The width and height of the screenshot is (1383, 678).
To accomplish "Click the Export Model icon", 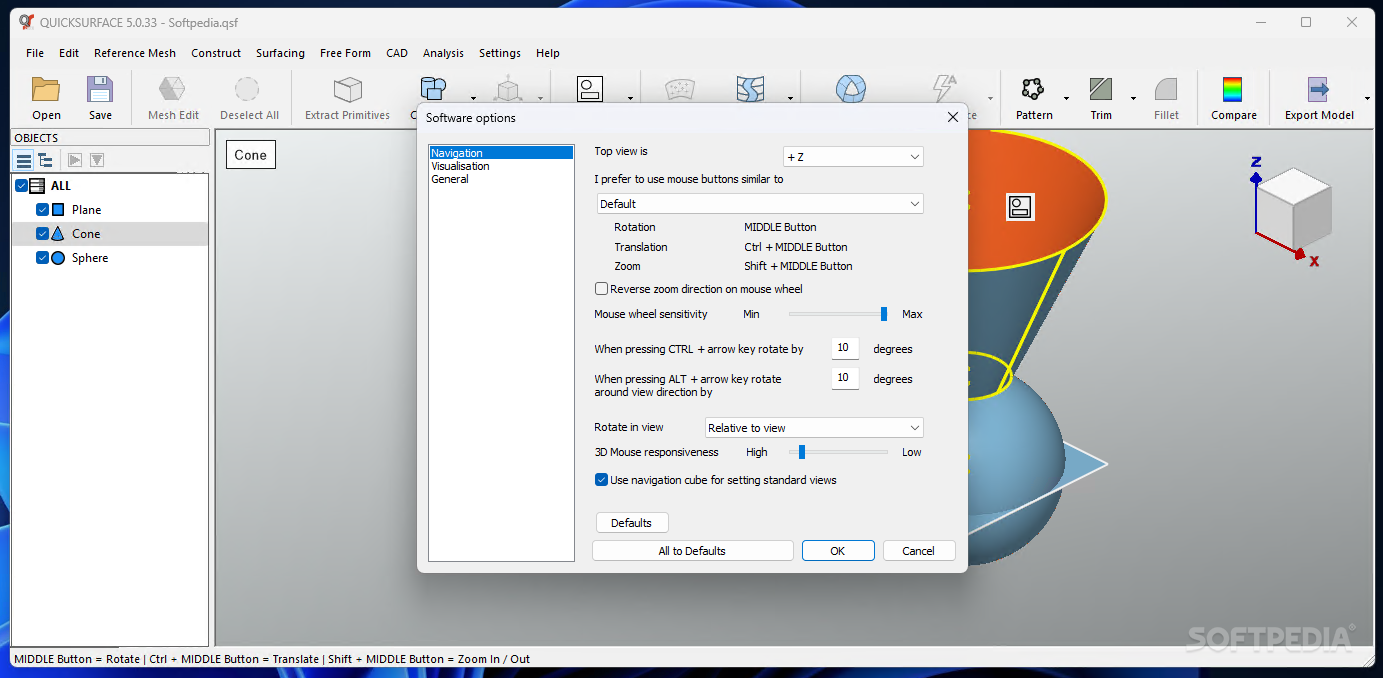I will (x=1319, y=90).
